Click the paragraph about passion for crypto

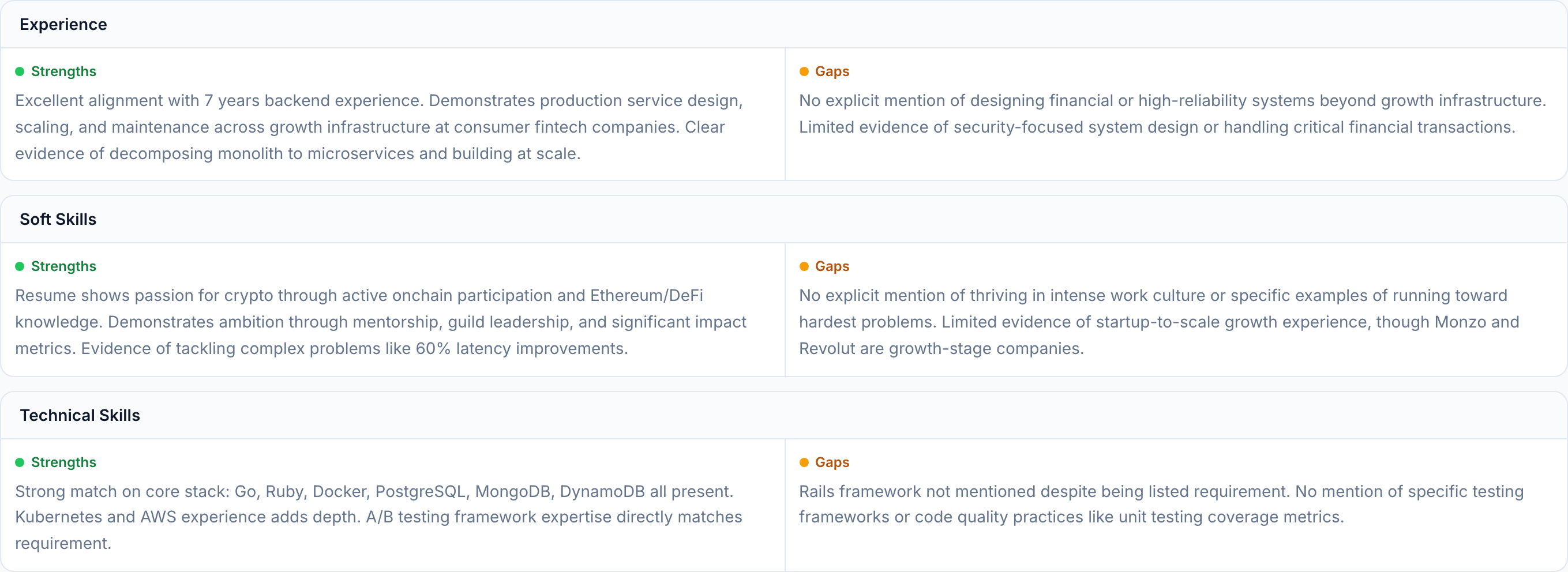380,322
